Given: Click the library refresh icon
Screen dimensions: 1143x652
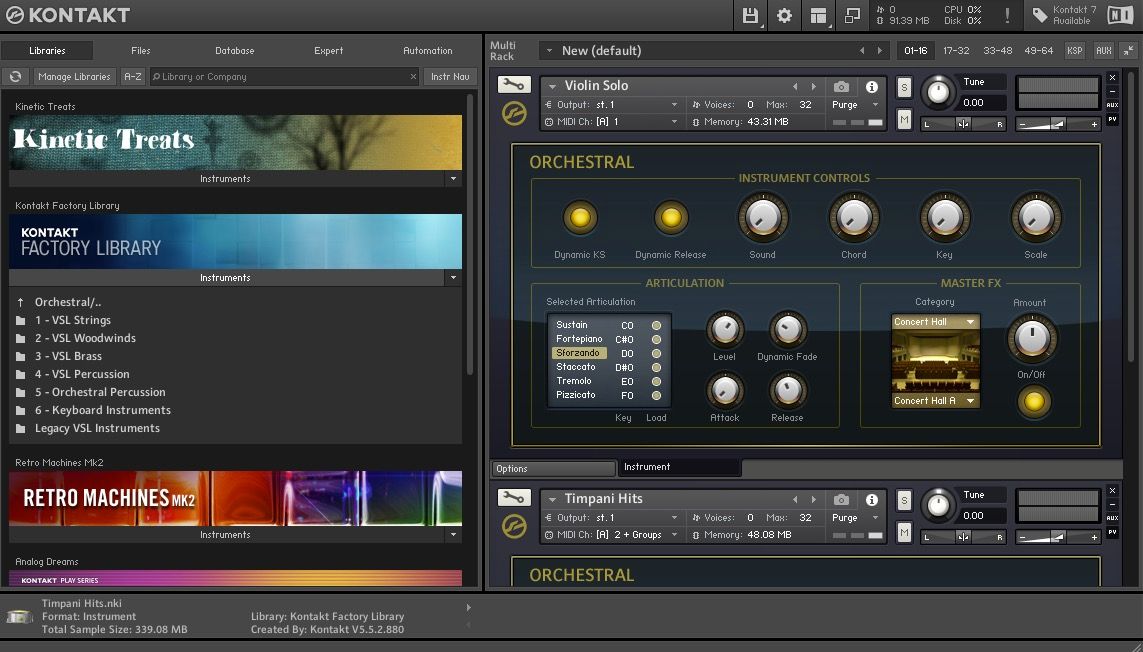Looking at the screenshot, I should point(15,77).
